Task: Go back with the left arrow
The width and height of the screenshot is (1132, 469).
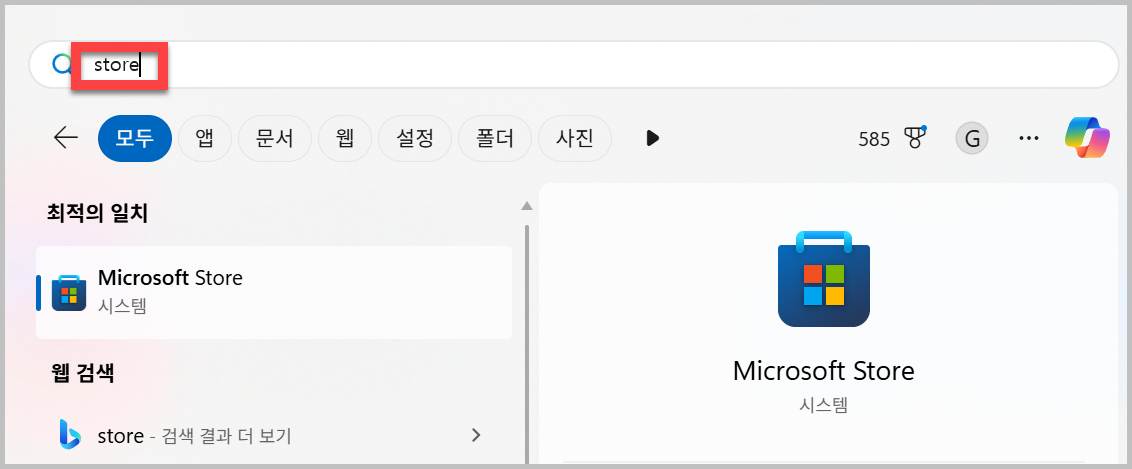Action: pyautogui.click(x=66, y=138)
